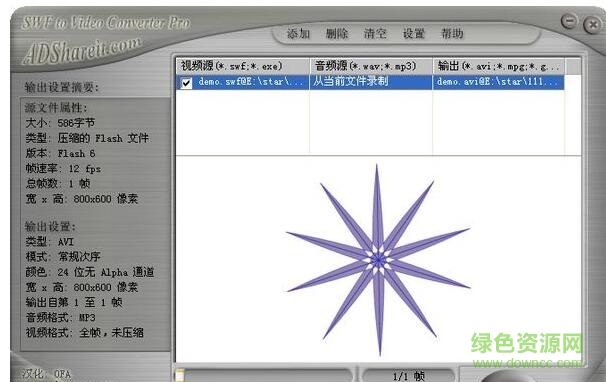Click the 帧速率: 12 fps line
This screenshot has height=382, width=606.
coord(63,169)
